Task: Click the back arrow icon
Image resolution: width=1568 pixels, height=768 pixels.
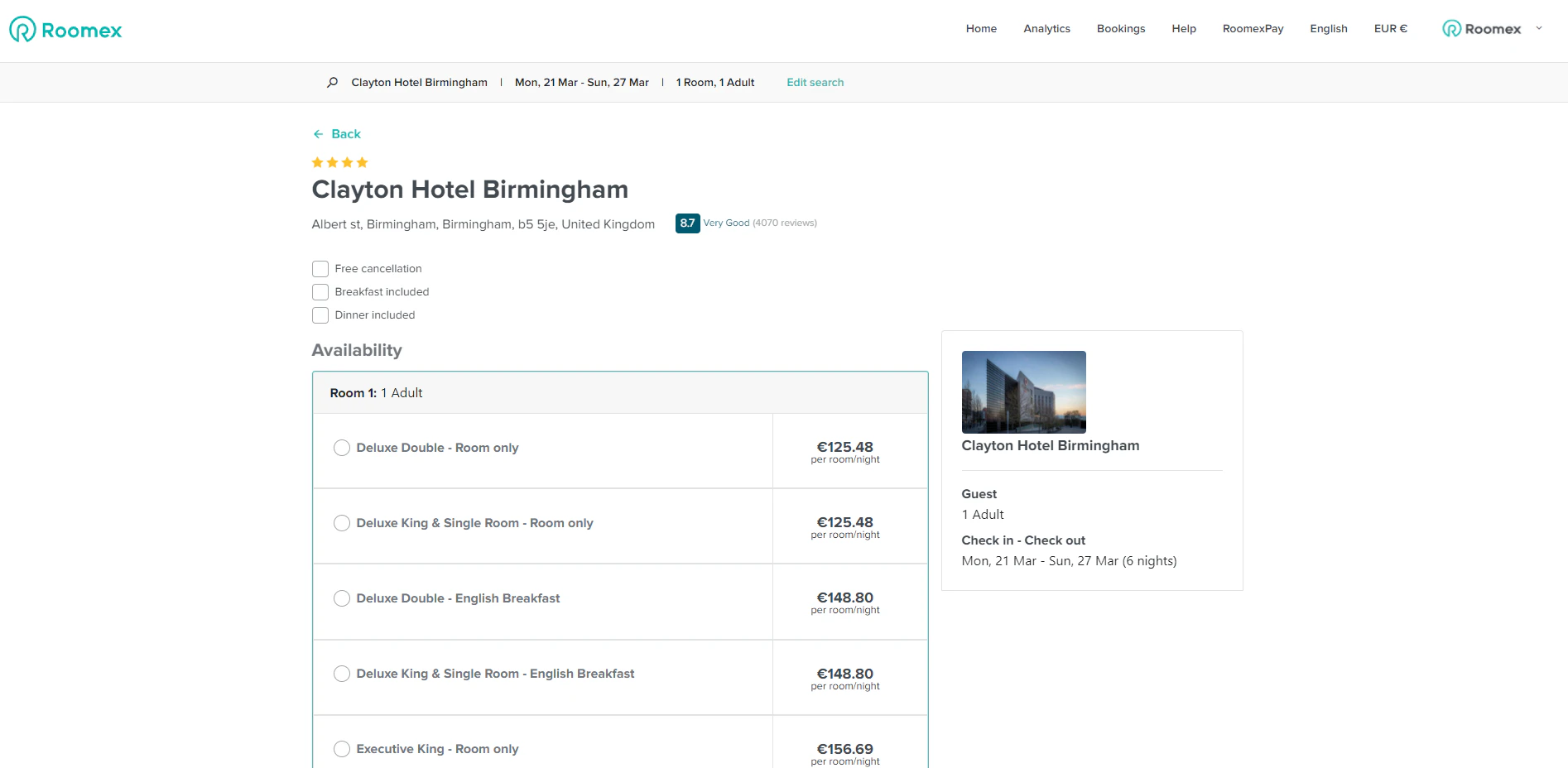Action: click(318, 134)
